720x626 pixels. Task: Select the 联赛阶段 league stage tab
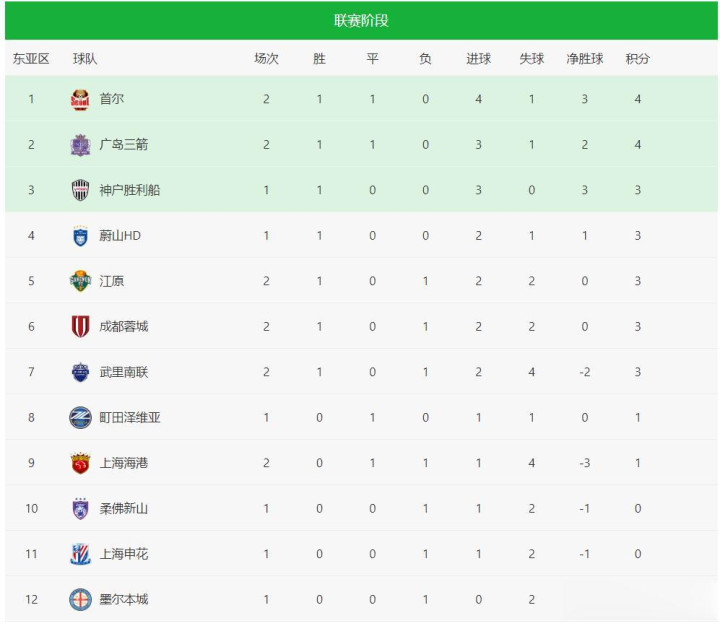pos(361,20)
